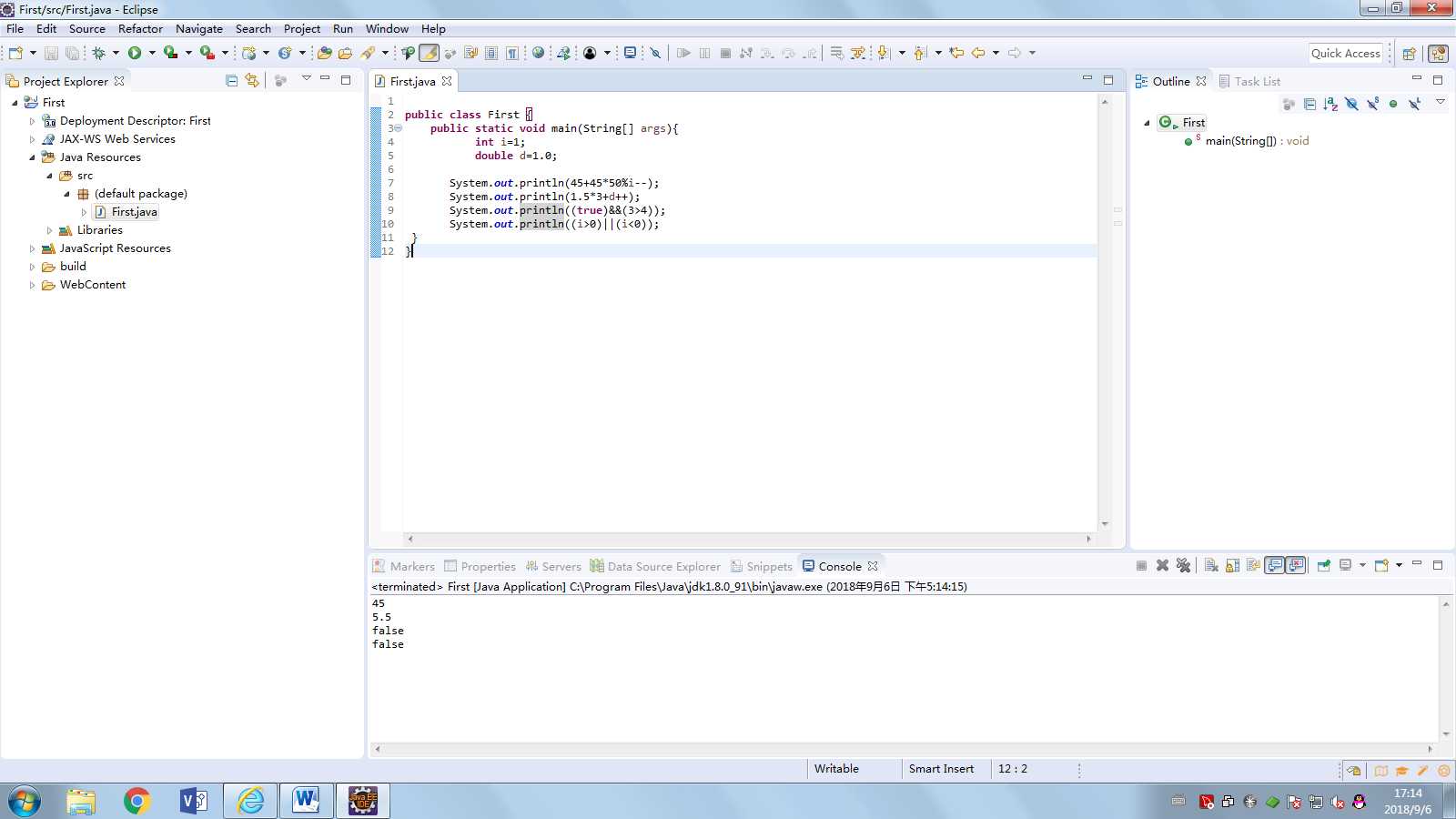Open the Open Perspective icon
The height and width of the screenshot is (819, 1456).
point(1409,53)
